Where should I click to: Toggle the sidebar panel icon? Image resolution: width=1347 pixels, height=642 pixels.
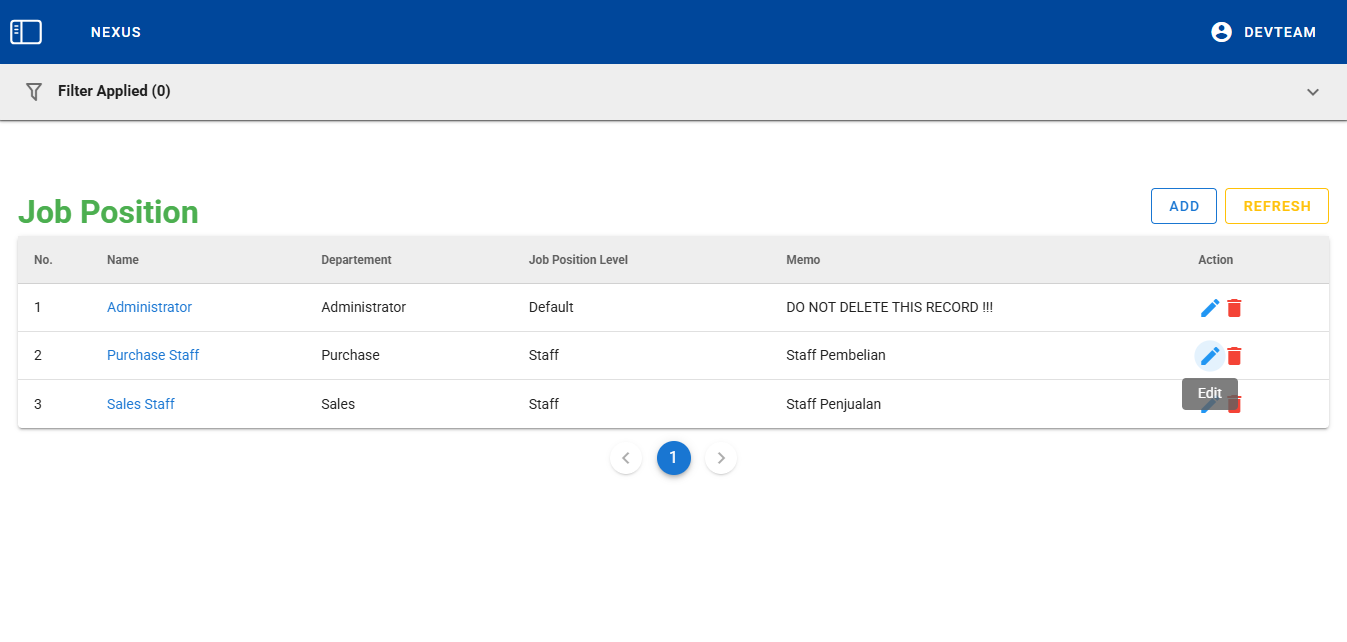pos(26,32)
